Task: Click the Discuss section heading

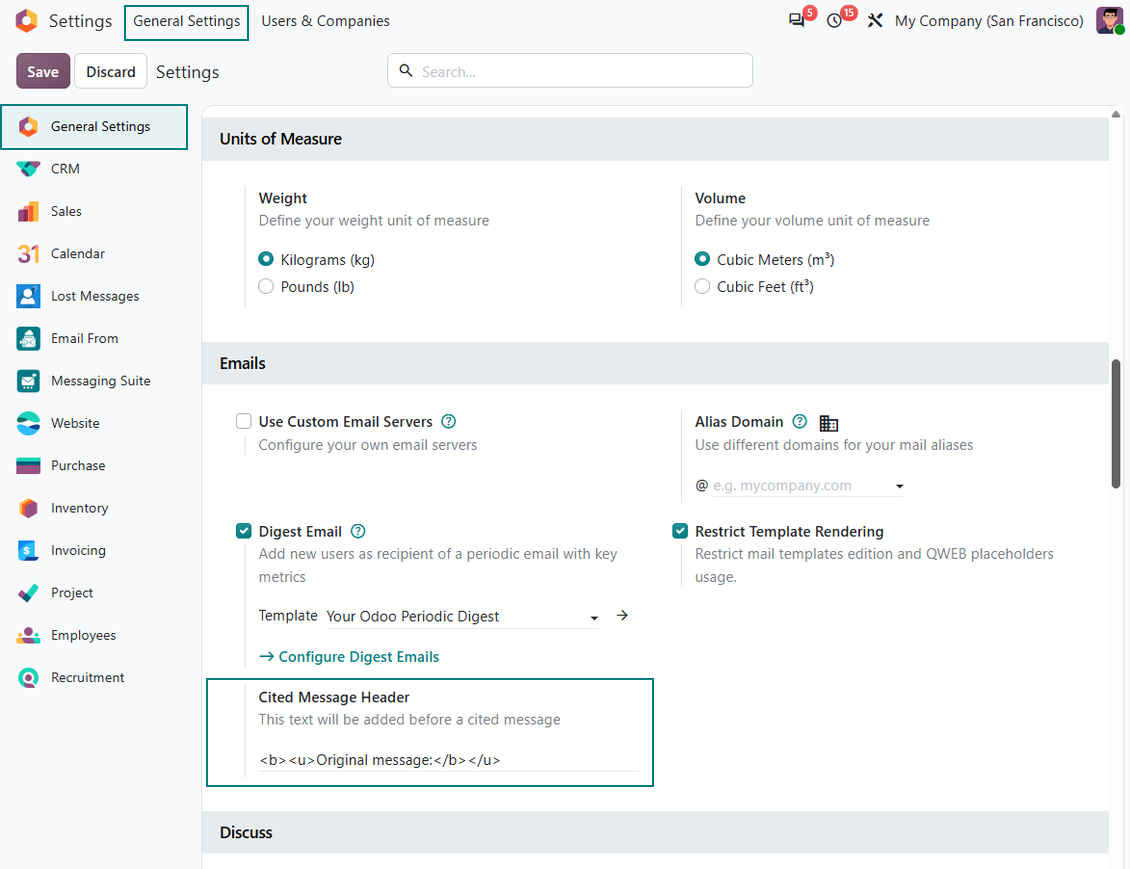Action: click(246, 833)
